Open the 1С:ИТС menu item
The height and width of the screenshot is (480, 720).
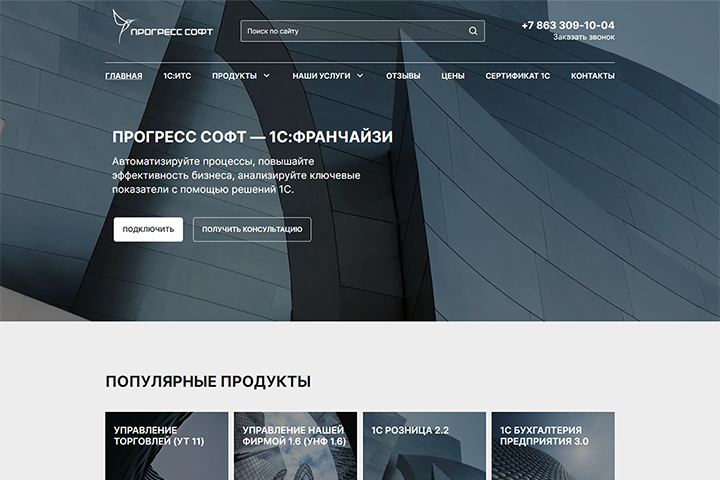(x=177, y=76)
